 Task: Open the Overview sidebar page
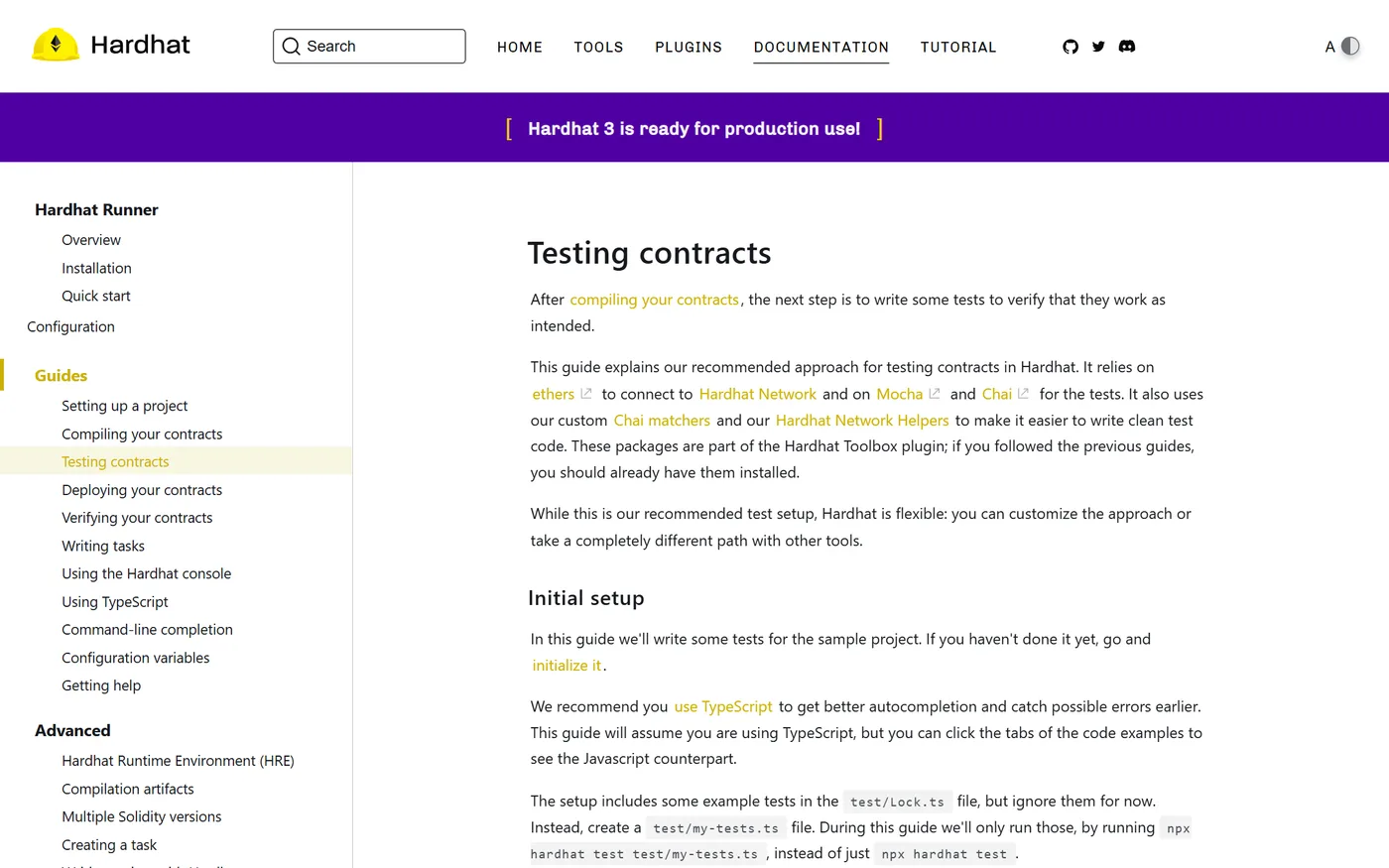[x=91, y=240]
